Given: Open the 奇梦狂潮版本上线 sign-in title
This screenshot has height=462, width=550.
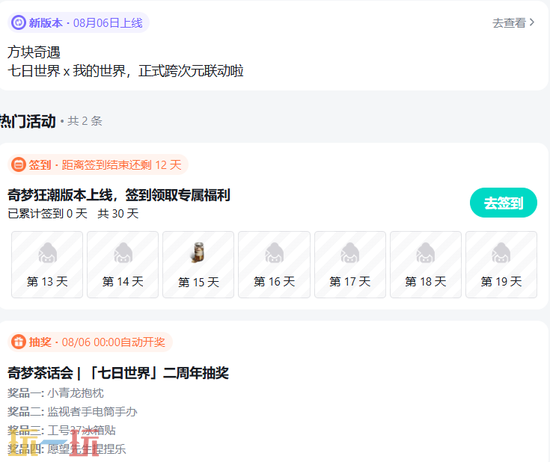Looking at the screenshot, I should [119, 195].
